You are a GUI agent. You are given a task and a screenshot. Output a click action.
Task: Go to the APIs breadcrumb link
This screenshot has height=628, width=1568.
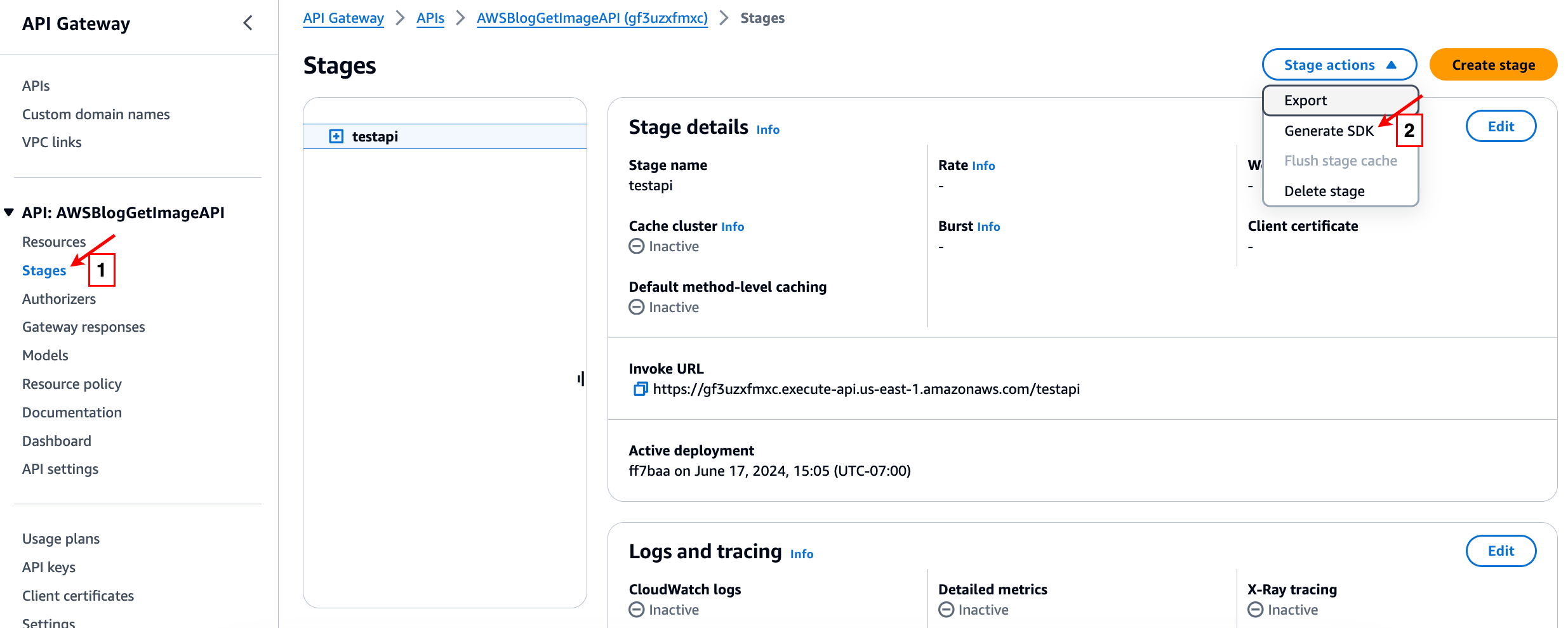430,18
